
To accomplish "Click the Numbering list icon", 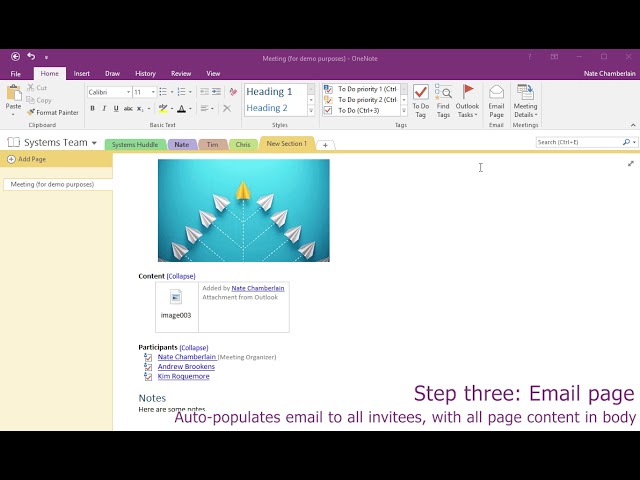I will coord(182,92).
